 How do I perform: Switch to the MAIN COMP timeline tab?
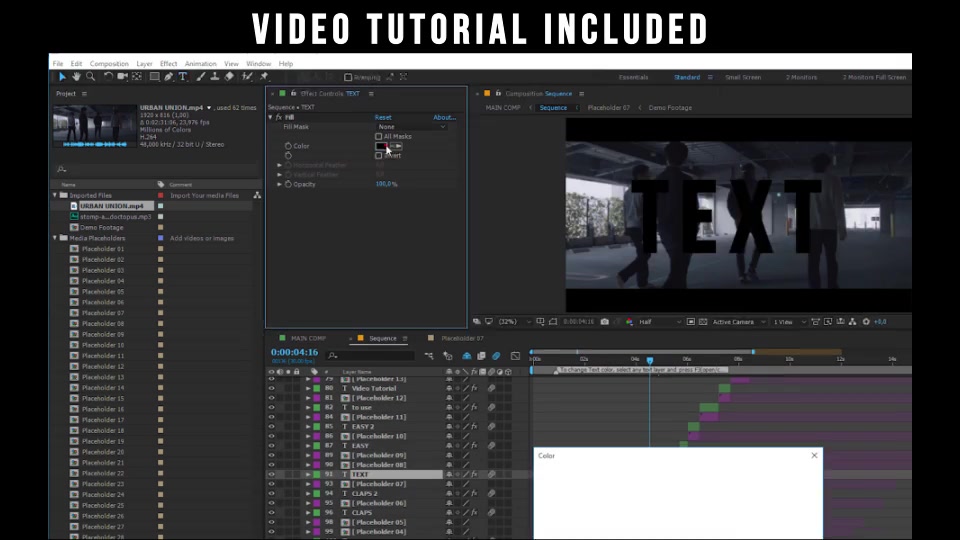coord(308,338)
